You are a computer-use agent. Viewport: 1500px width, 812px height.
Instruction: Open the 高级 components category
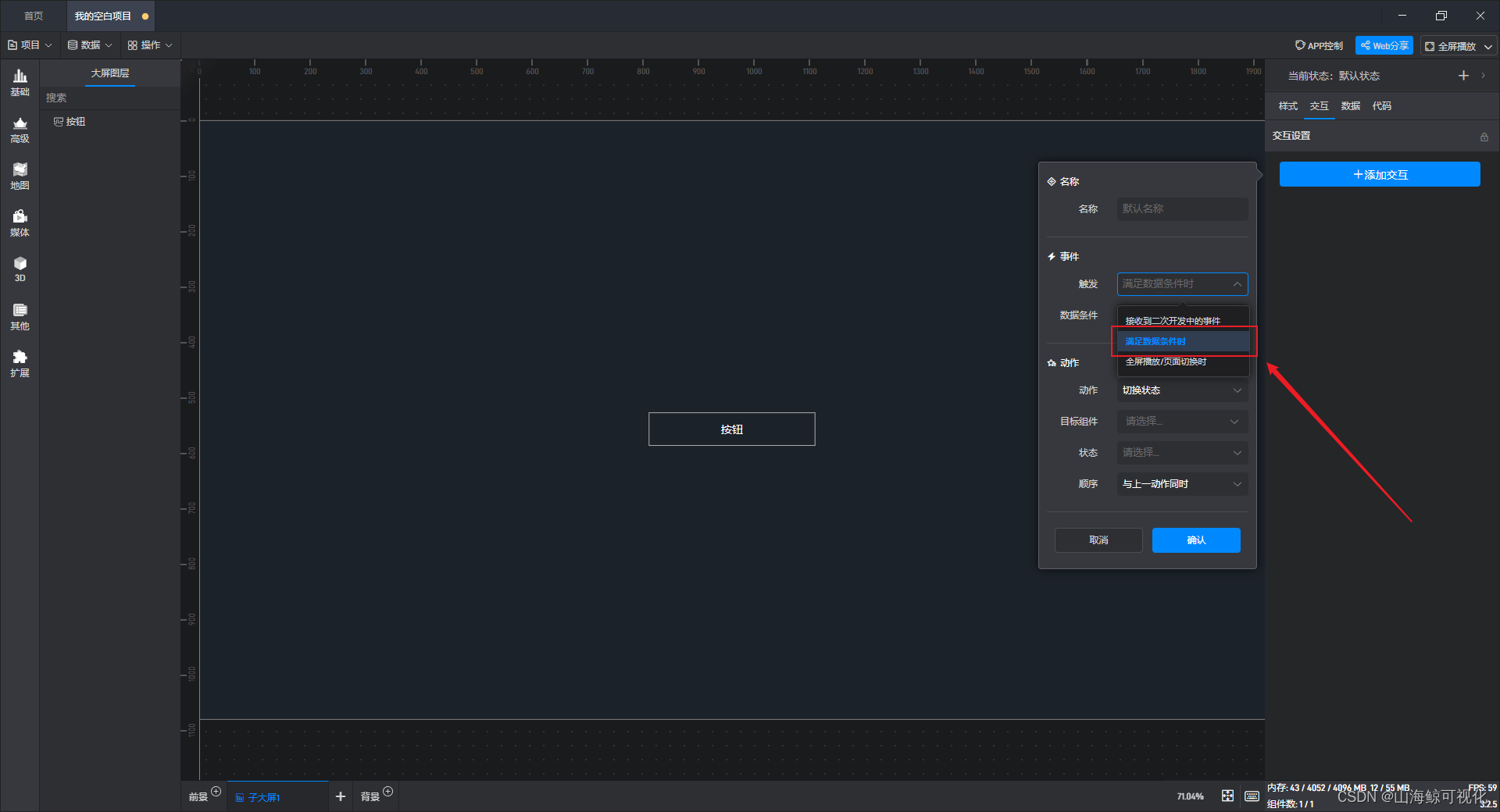point(20,130)
